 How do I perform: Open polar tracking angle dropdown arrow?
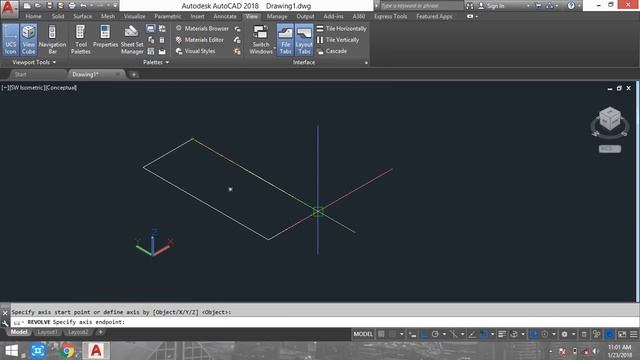(444, 334)
